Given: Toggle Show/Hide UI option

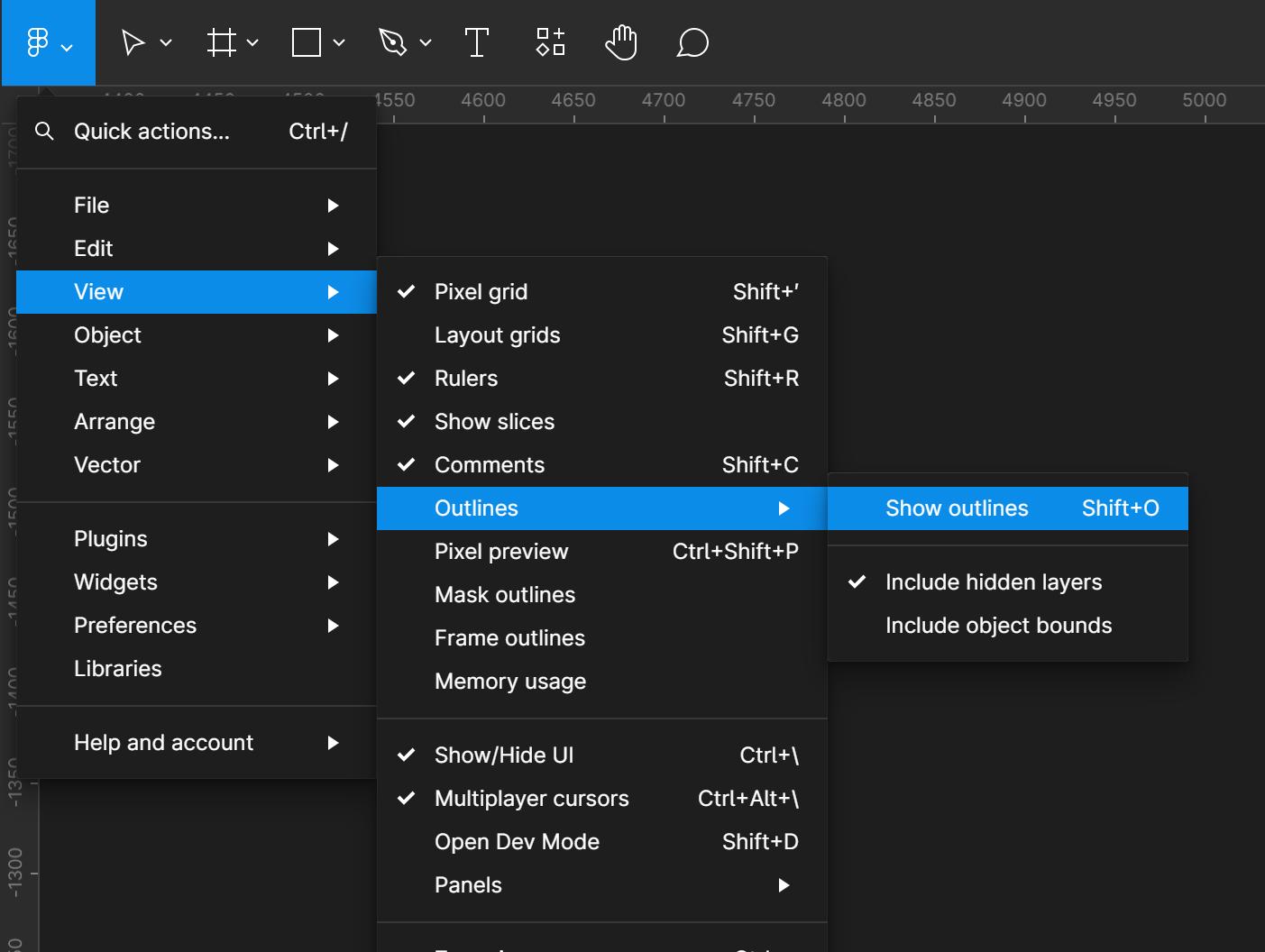Looking at the screenshot, I should pos(602,755).
